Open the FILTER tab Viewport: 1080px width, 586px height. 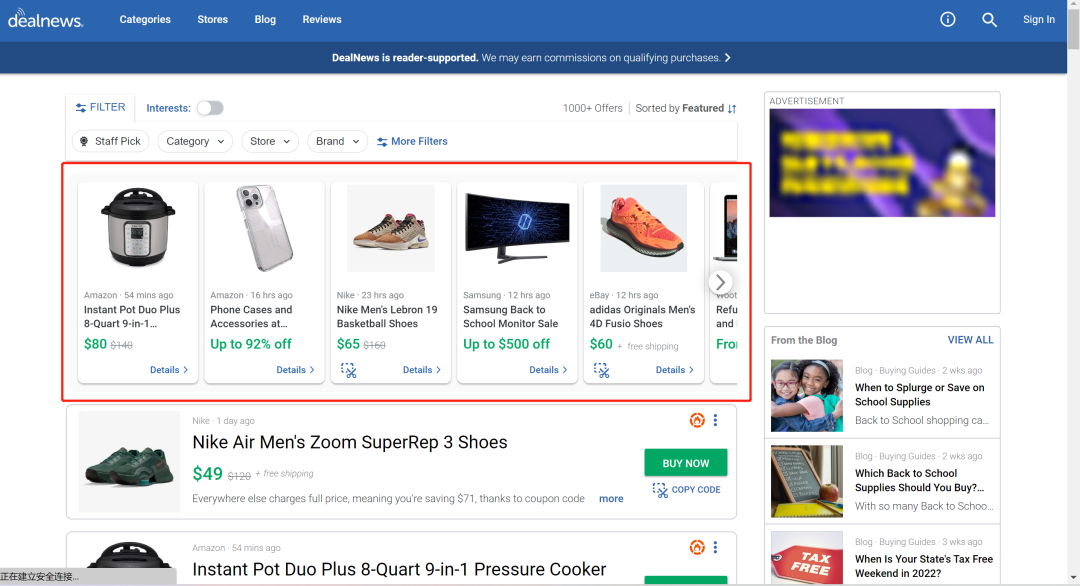(100, 107)
